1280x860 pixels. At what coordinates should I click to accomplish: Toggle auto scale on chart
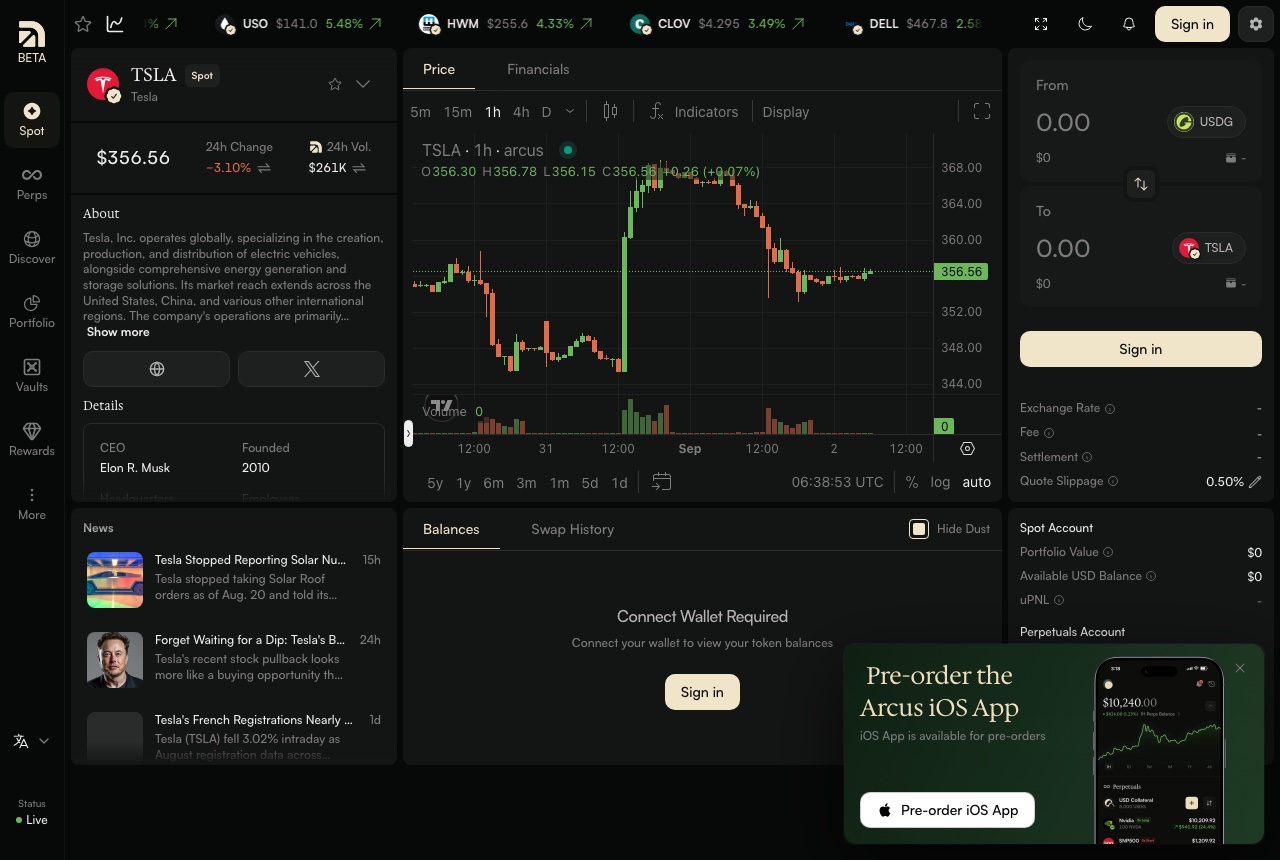[977, 482]
